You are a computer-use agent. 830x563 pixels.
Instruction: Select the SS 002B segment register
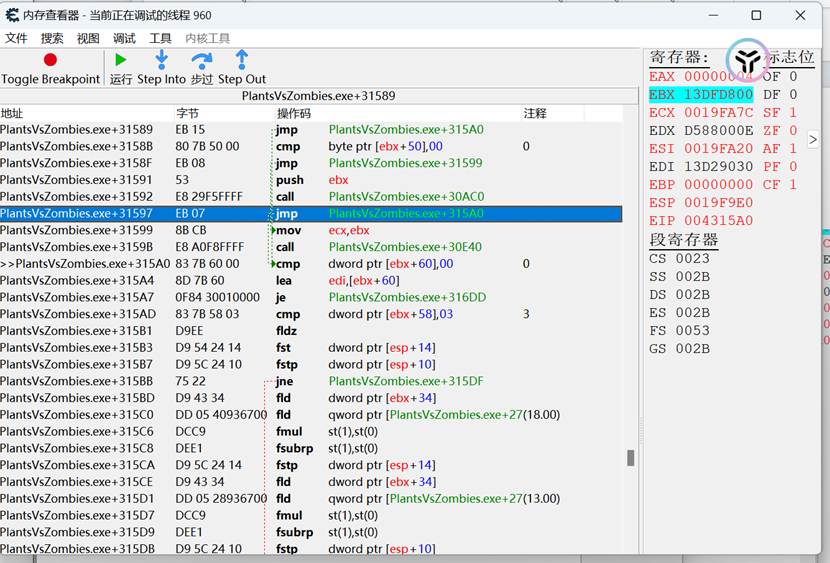tap(679, 276)
